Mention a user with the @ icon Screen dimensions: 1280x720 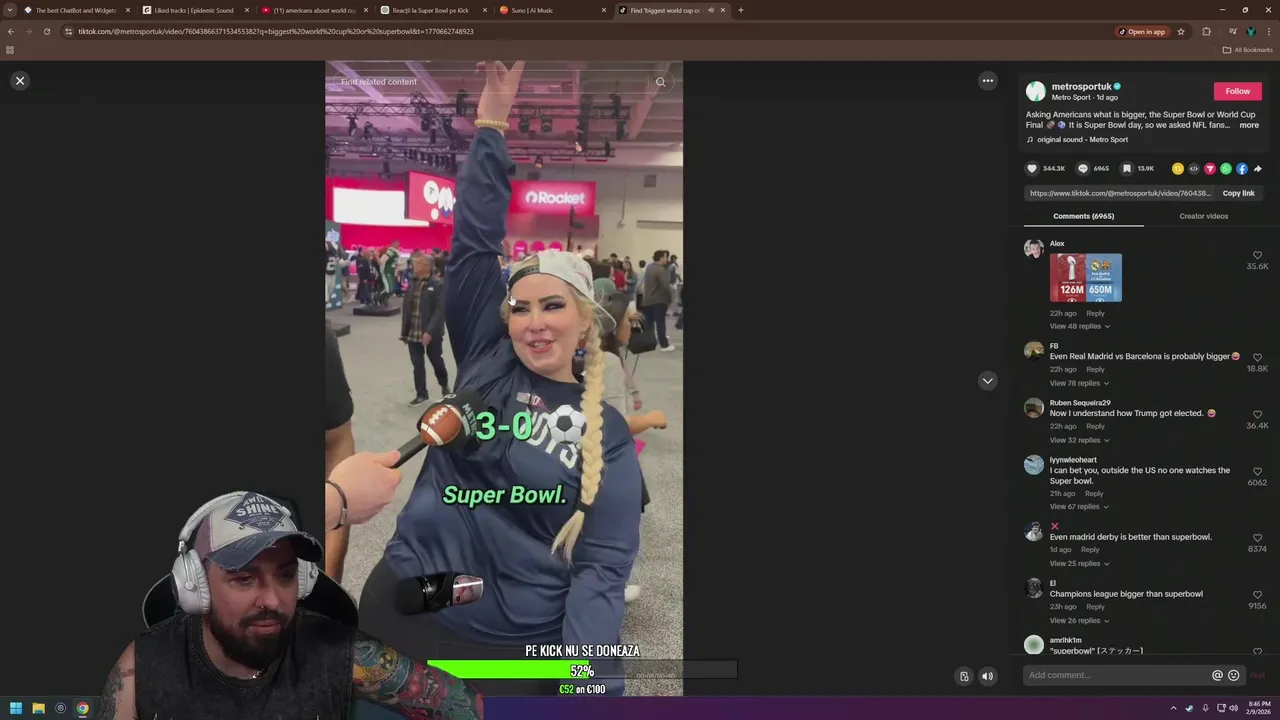coord(1217,675)
